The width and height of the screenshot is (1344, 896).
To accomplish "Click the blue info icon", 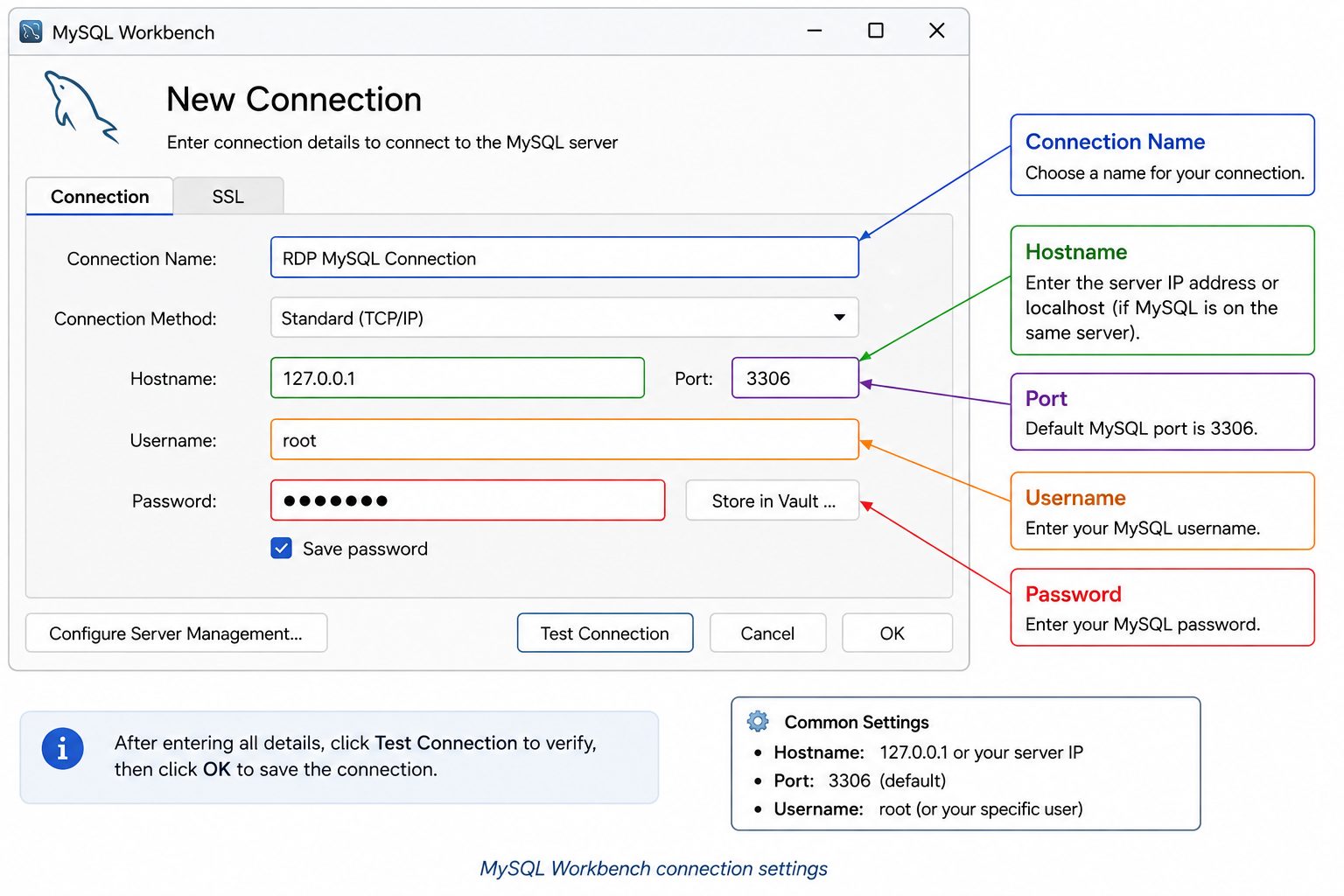I will click(x=62, y=749).
